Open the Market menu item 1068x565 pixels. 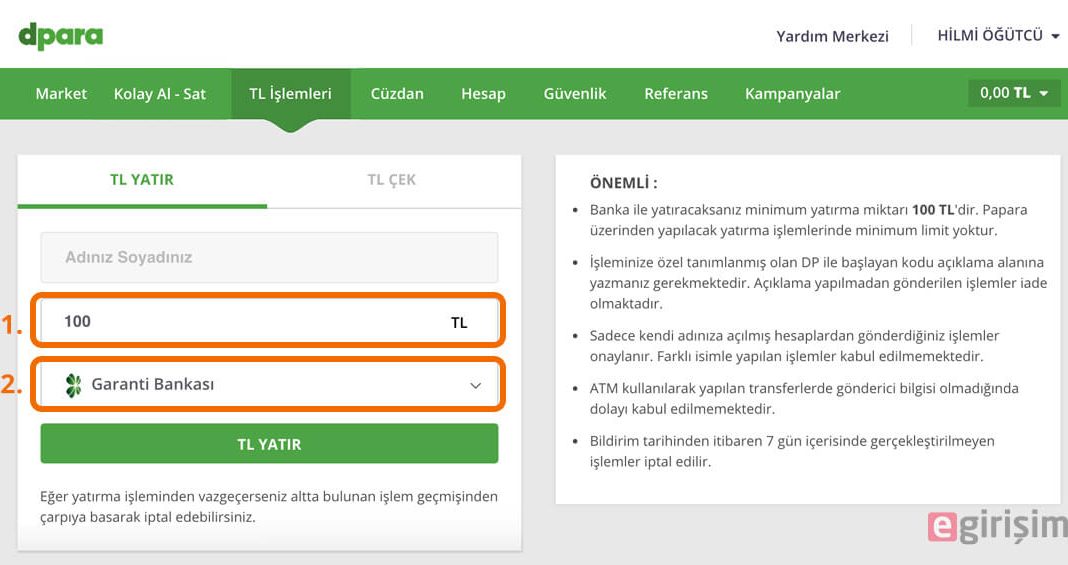[61, 94]
